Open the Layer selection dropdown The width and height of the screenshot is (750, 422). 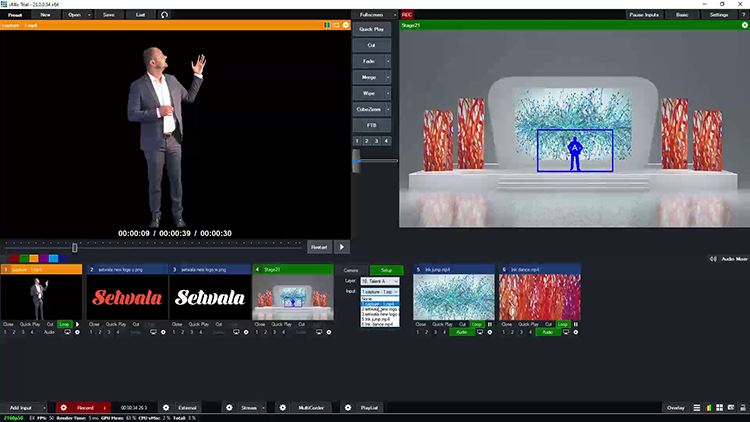coord(381,281)
